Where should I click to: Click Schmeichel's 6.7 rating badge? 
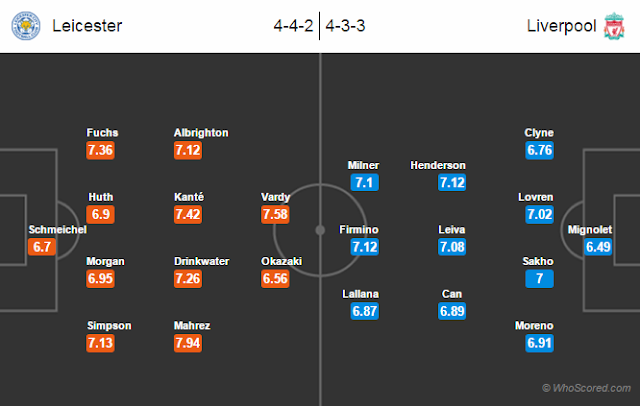(42, 246)
